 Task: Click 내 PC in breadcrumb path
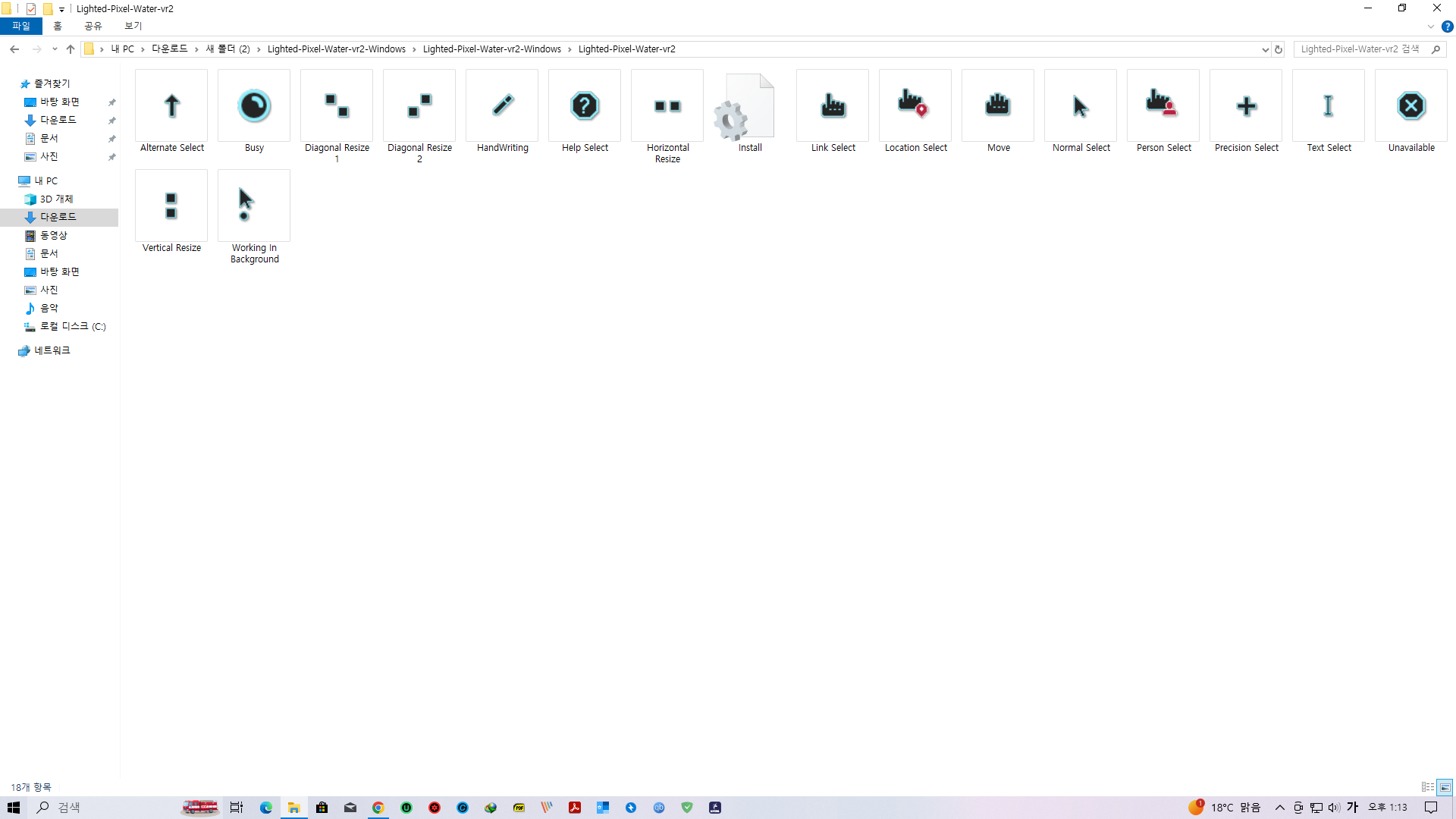tap(123, 49)
